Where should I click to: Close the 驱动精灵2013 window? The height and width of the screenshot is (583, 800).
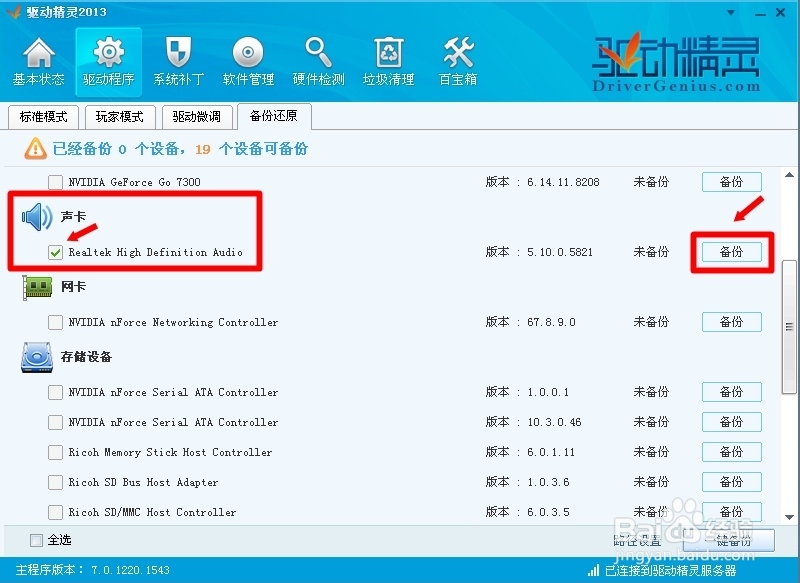tap(781, 13)
